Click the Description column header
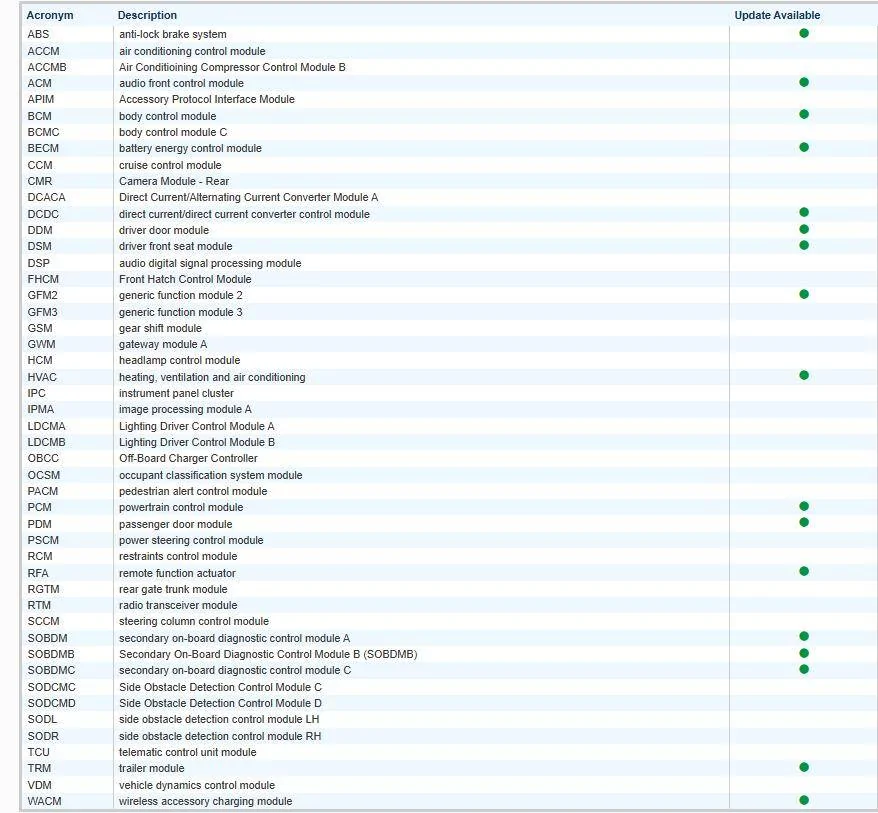 [x=147, y=15]
